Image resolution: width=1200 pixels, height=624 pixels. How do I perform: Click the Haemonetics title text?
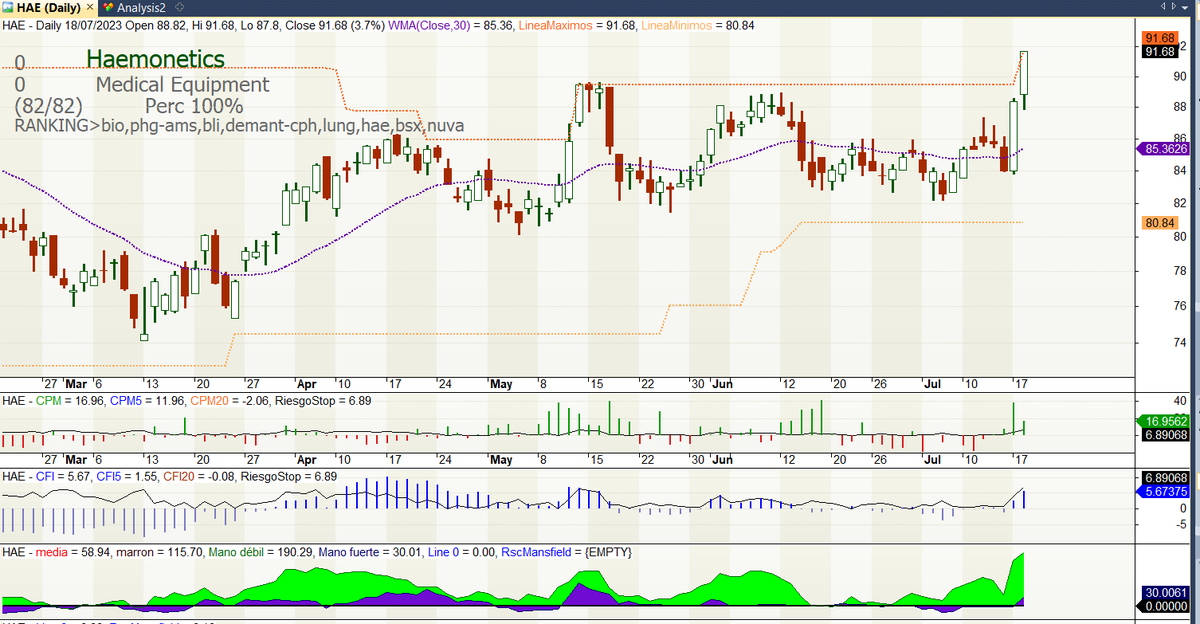(x=156, y=60)
